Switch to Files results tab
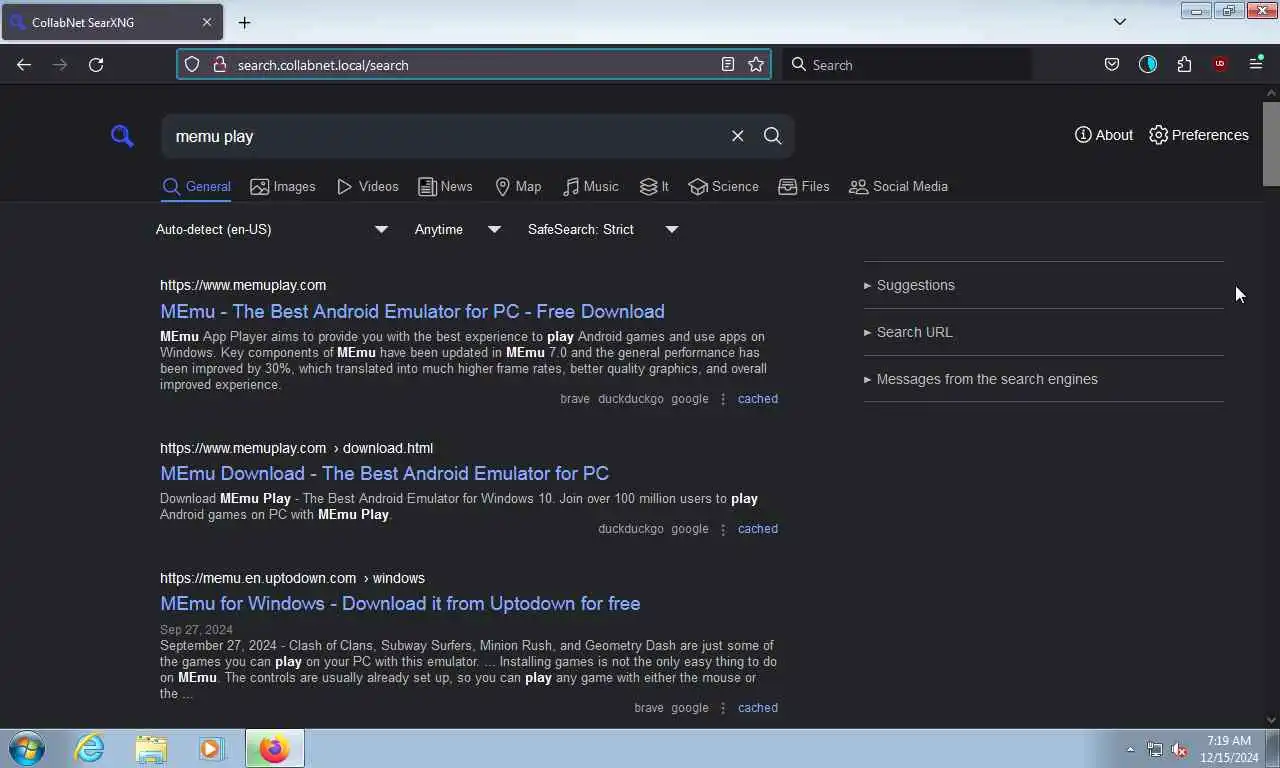Image resolution: width=1280 pixels, height=768 pixels. tap(804, 186)
